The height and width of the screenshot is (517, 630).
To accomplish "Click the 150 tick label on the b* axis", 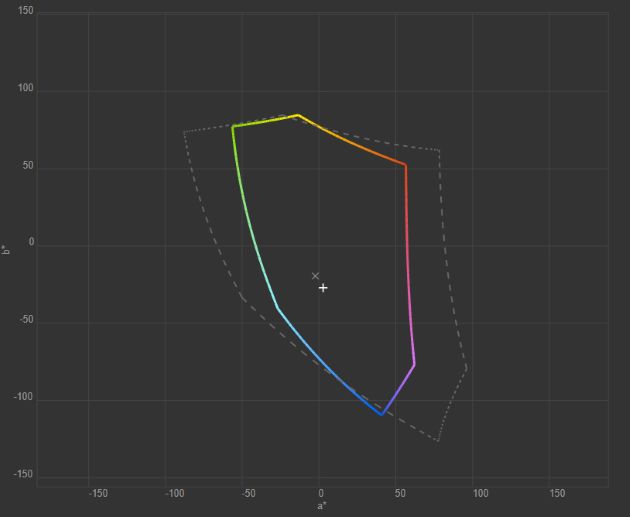I will pos(25,11).
